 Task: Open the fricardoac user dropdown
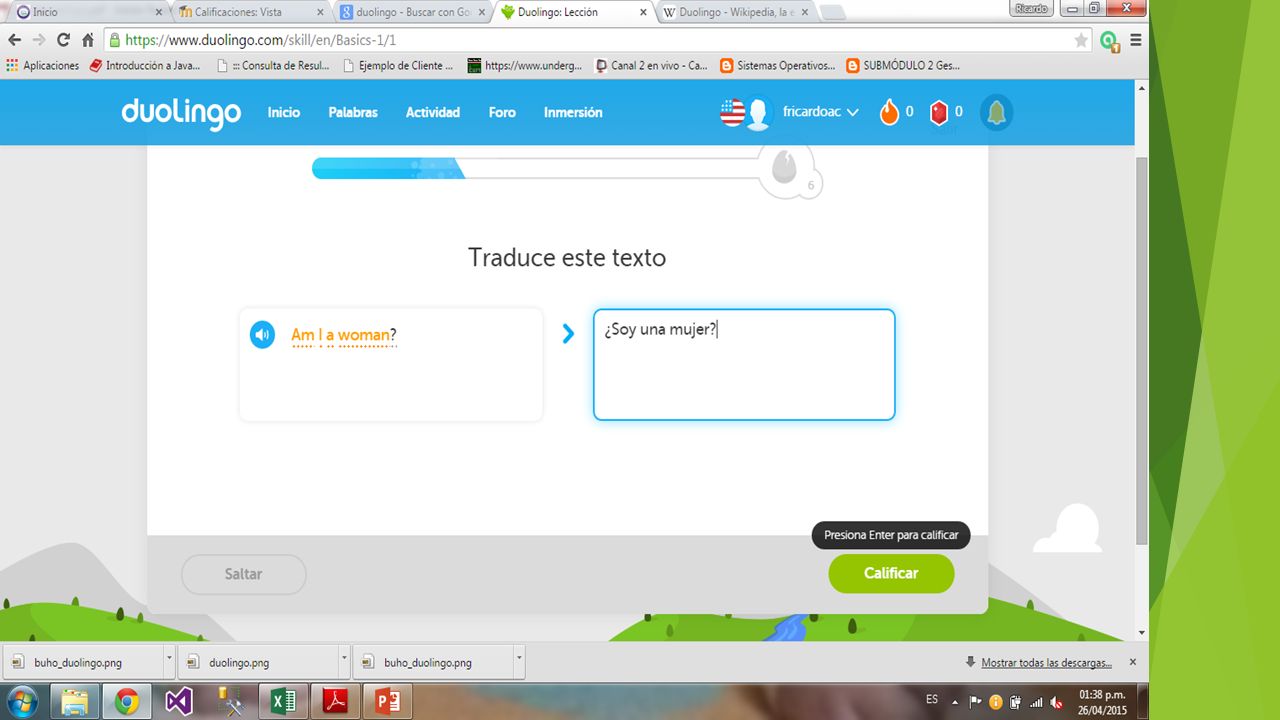[x=820, y=112]
